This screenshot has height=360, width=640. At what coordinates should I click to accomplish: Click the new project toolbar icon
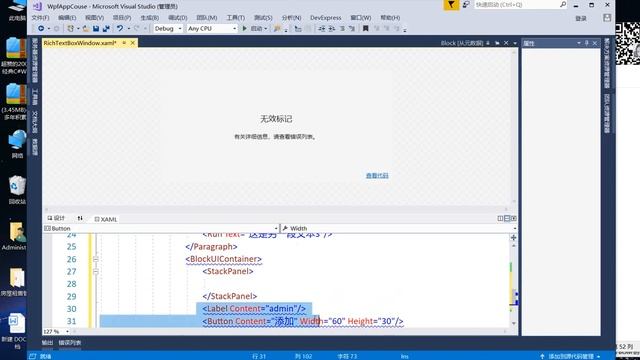[x=70, y=29]
